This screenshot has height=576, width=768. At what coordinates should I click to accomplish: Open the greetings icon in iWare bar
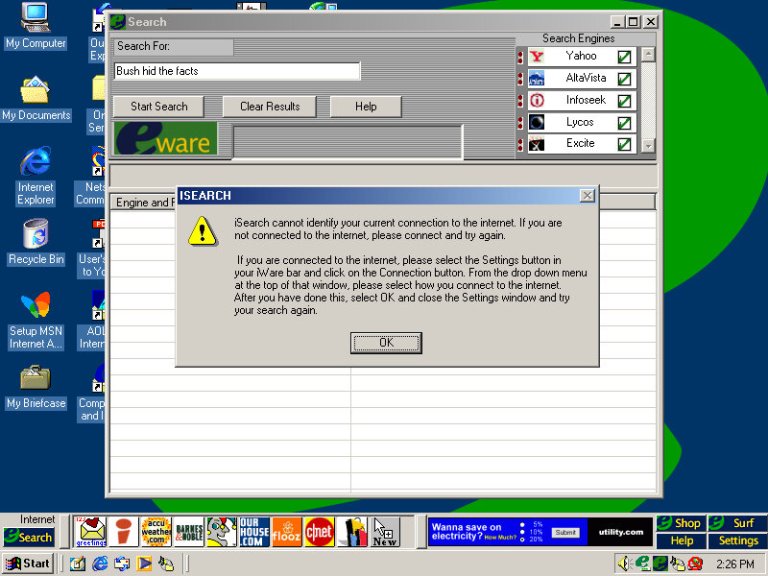coord(91,531)
